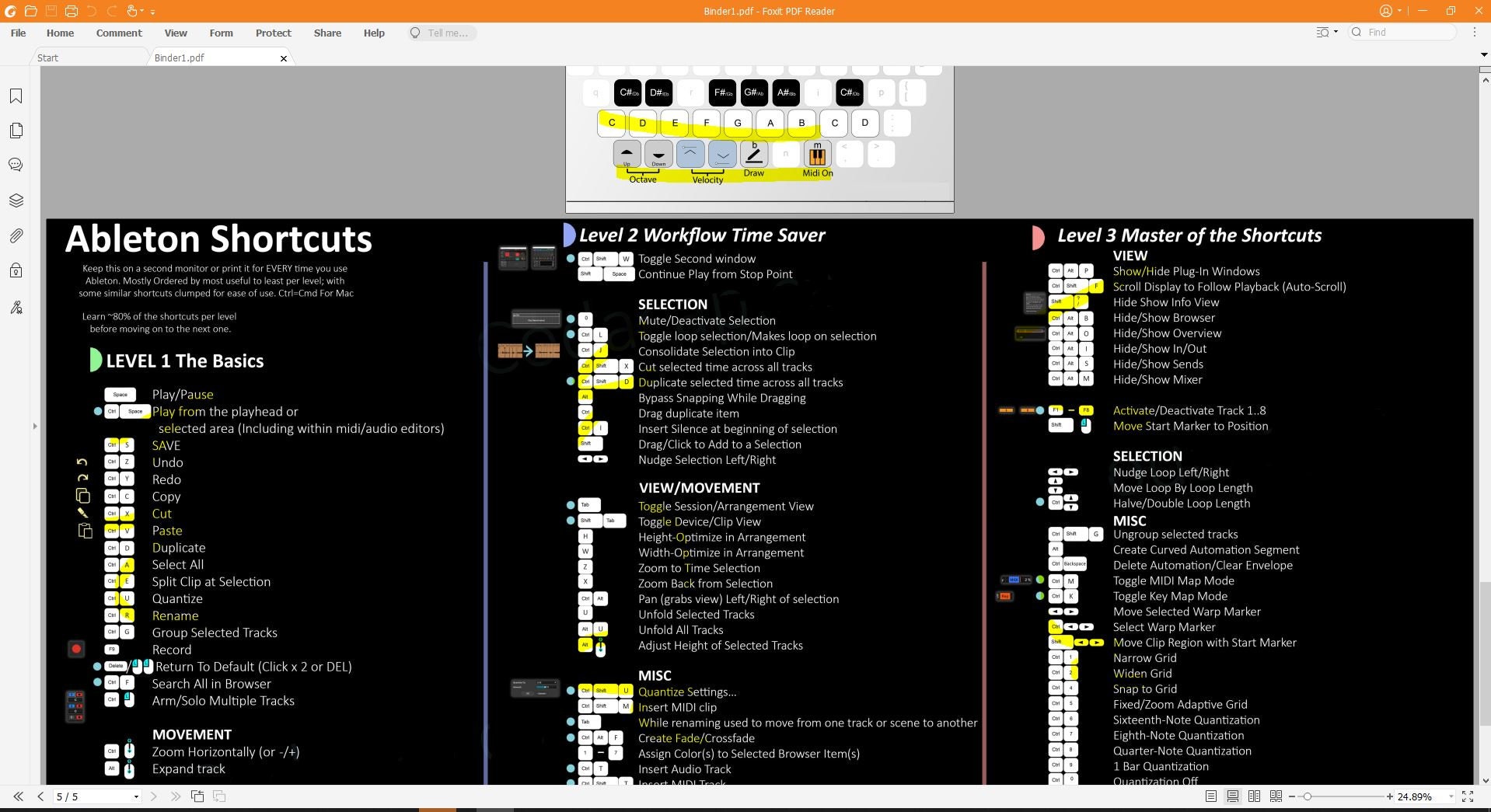Enable Facing page view mode
The width and height of the screenshot is (1491, 812).
tap(1254, 796)
